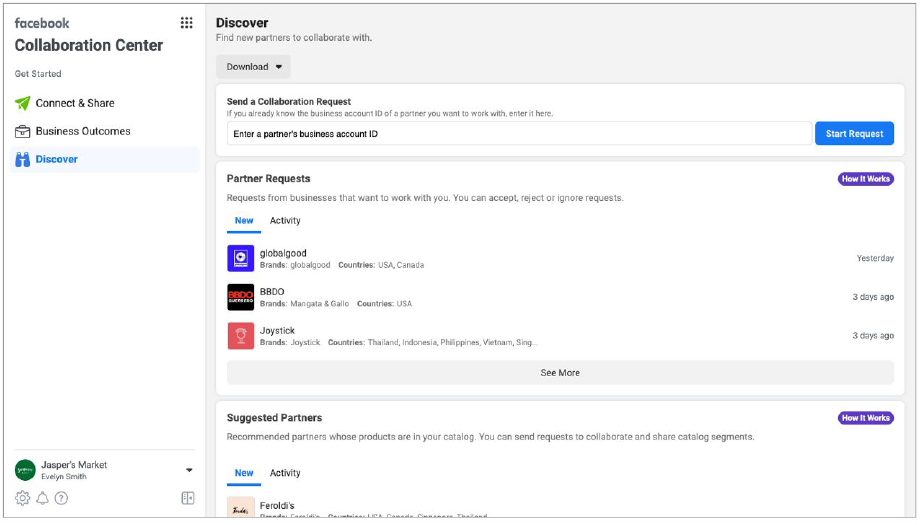Expand the Download dropdown

point(253,67)
